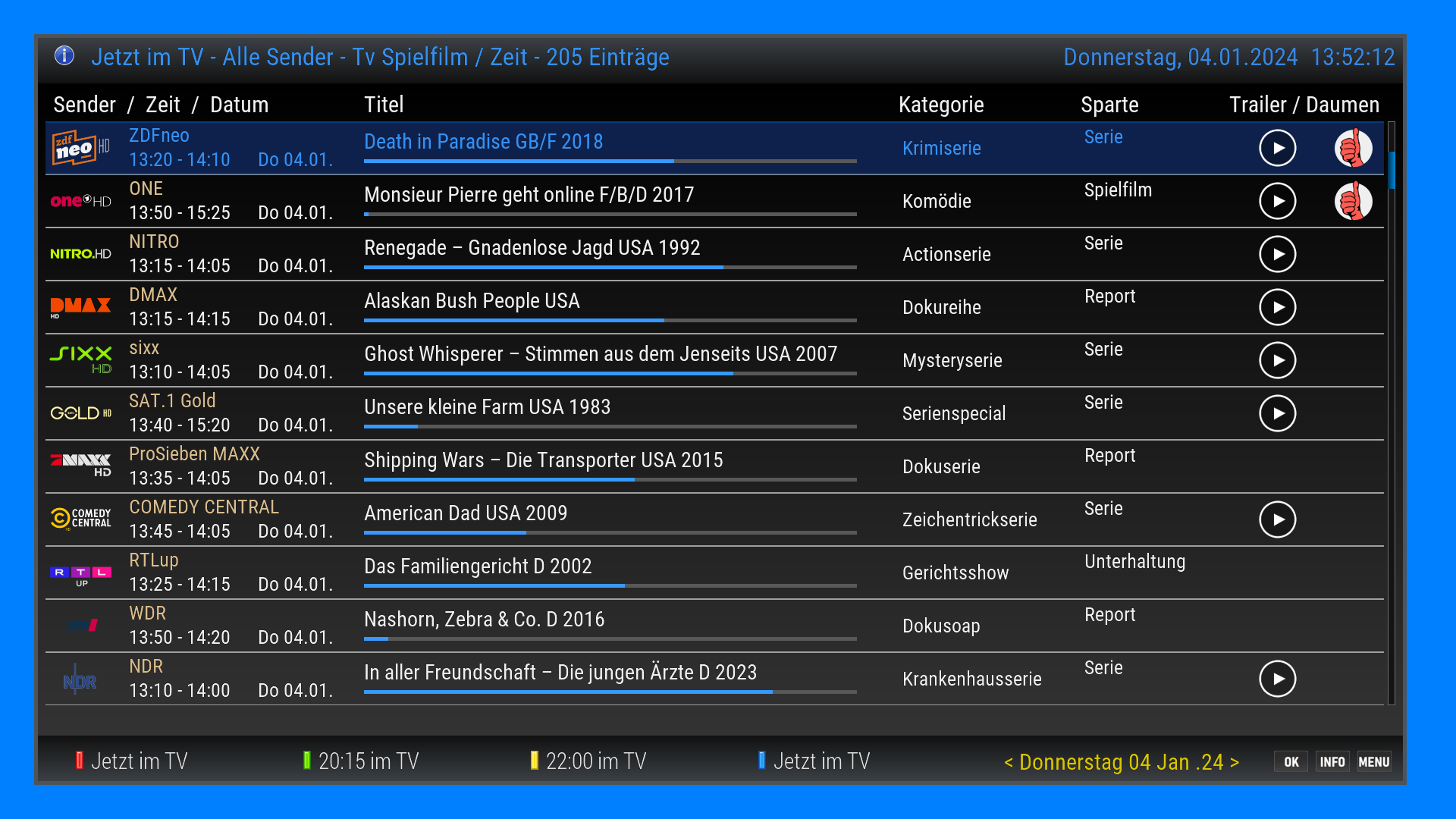Play trailer for Alaskan Bush People
Viewport: 1456px width, 819px height.
coord(1277,307)
